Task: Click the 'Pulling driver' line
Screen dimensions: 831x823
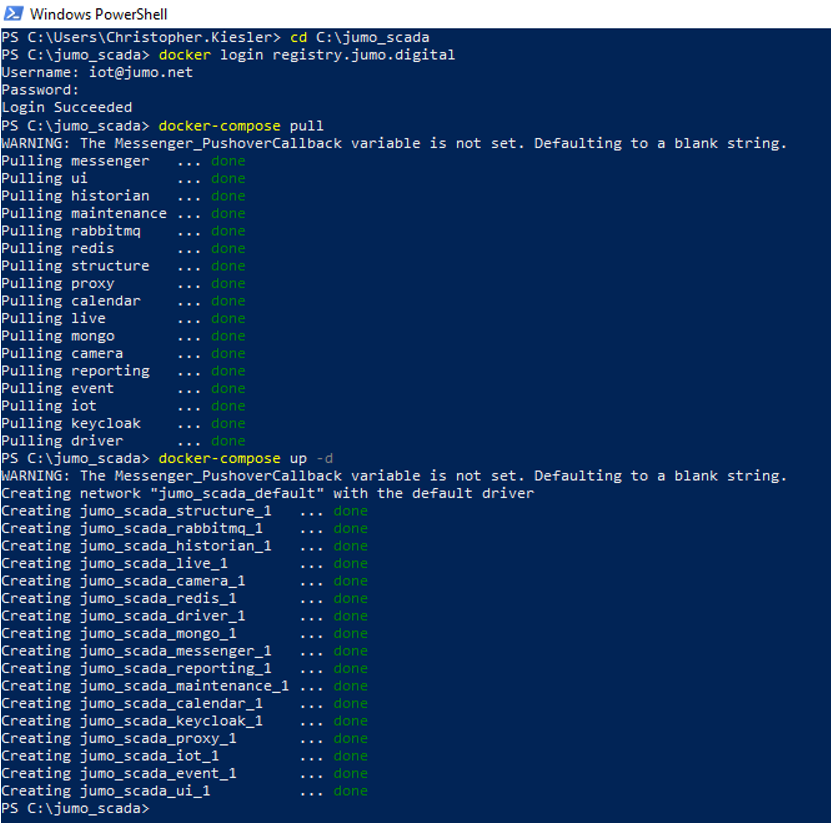Action: pos(62,440)
